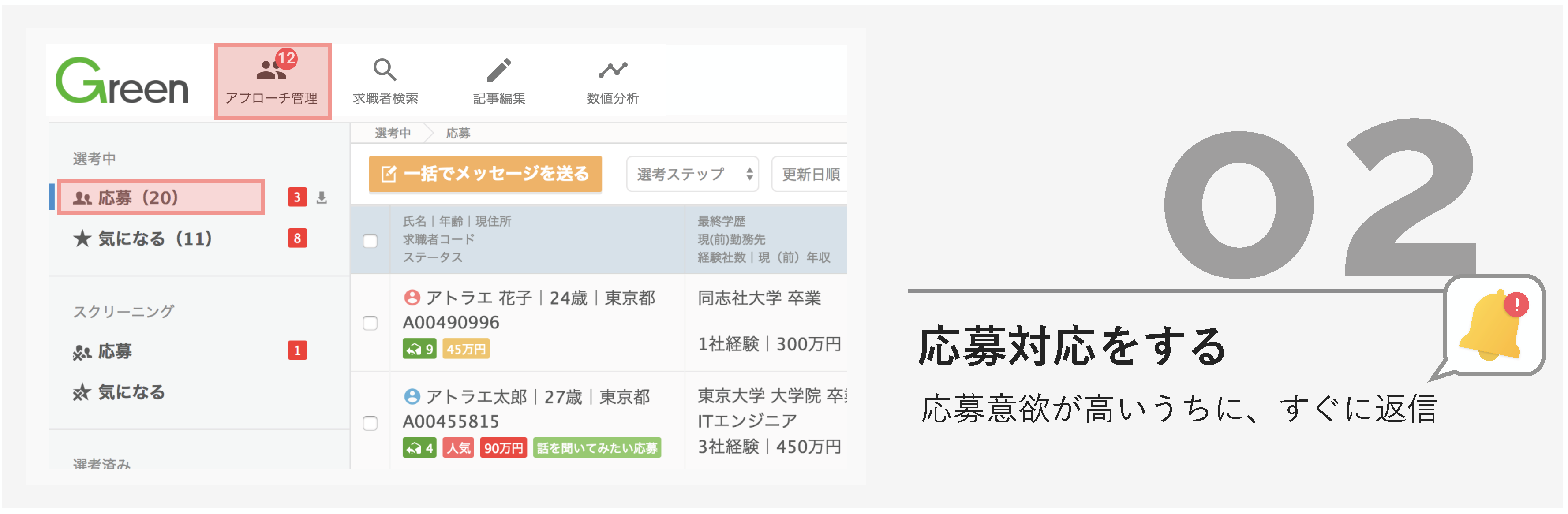Viewport: 1568px width, 514px height.
Task: Check the box for アトラエ 花子
Action: point(370,323)
